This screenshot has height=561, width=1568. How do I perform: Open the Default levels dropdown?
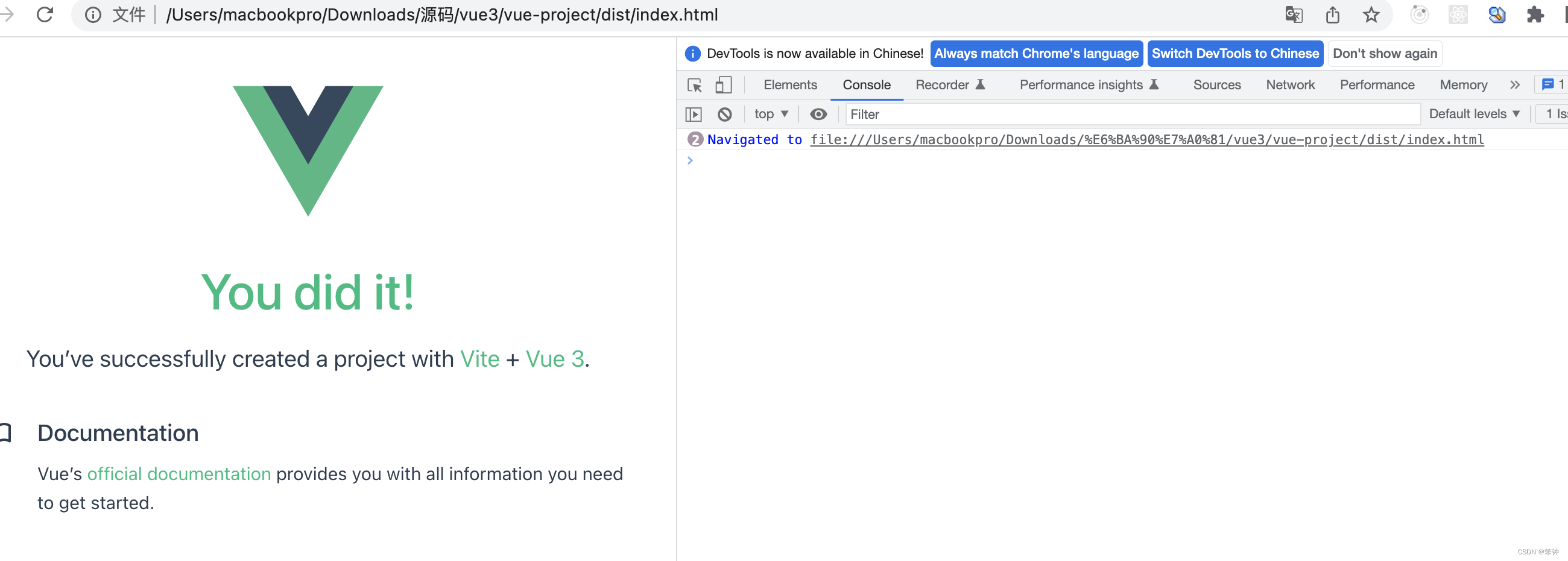1474,115
